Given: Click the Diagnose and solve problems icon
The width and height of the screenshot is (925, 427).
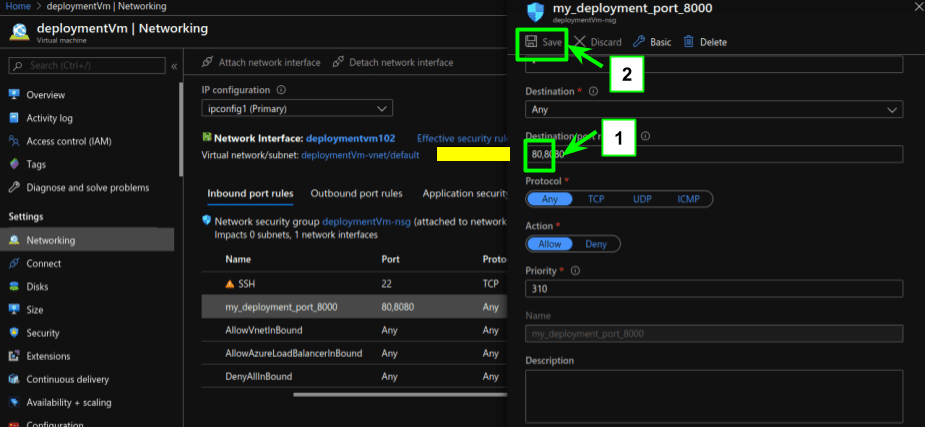Looking at the screenshot, I should [15, 188].
